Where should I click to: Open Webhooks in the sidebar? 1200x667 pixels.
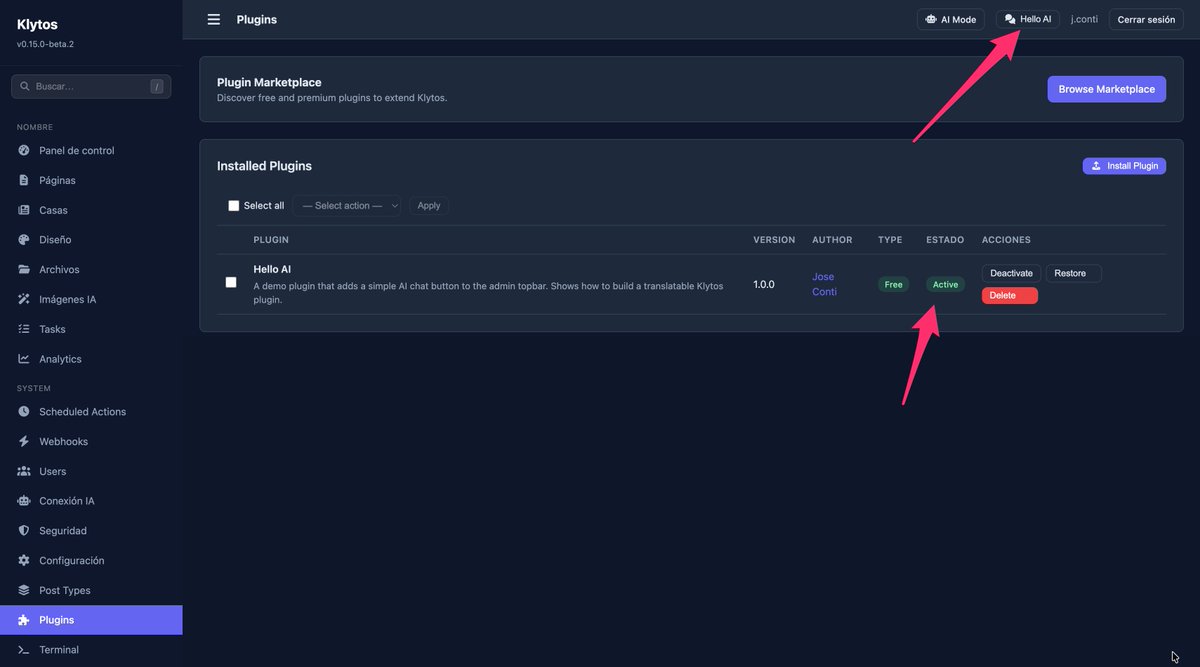click(x=91, y=441)
